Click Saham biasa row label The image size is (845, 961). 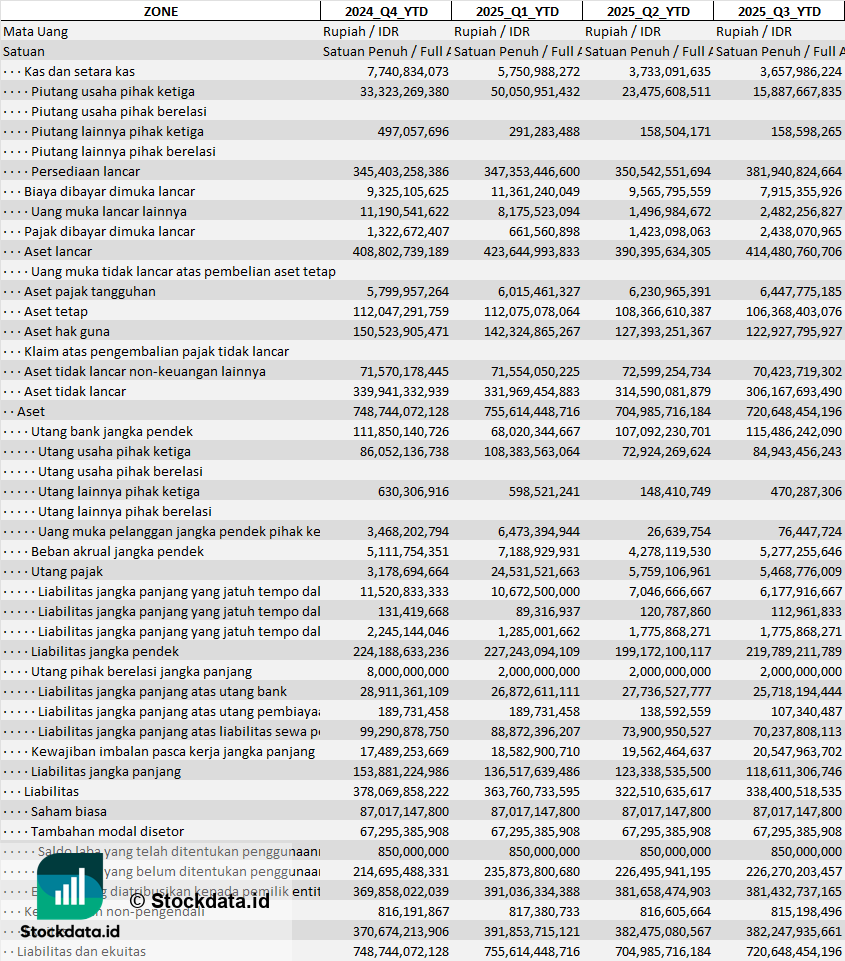tap(69, 812)
